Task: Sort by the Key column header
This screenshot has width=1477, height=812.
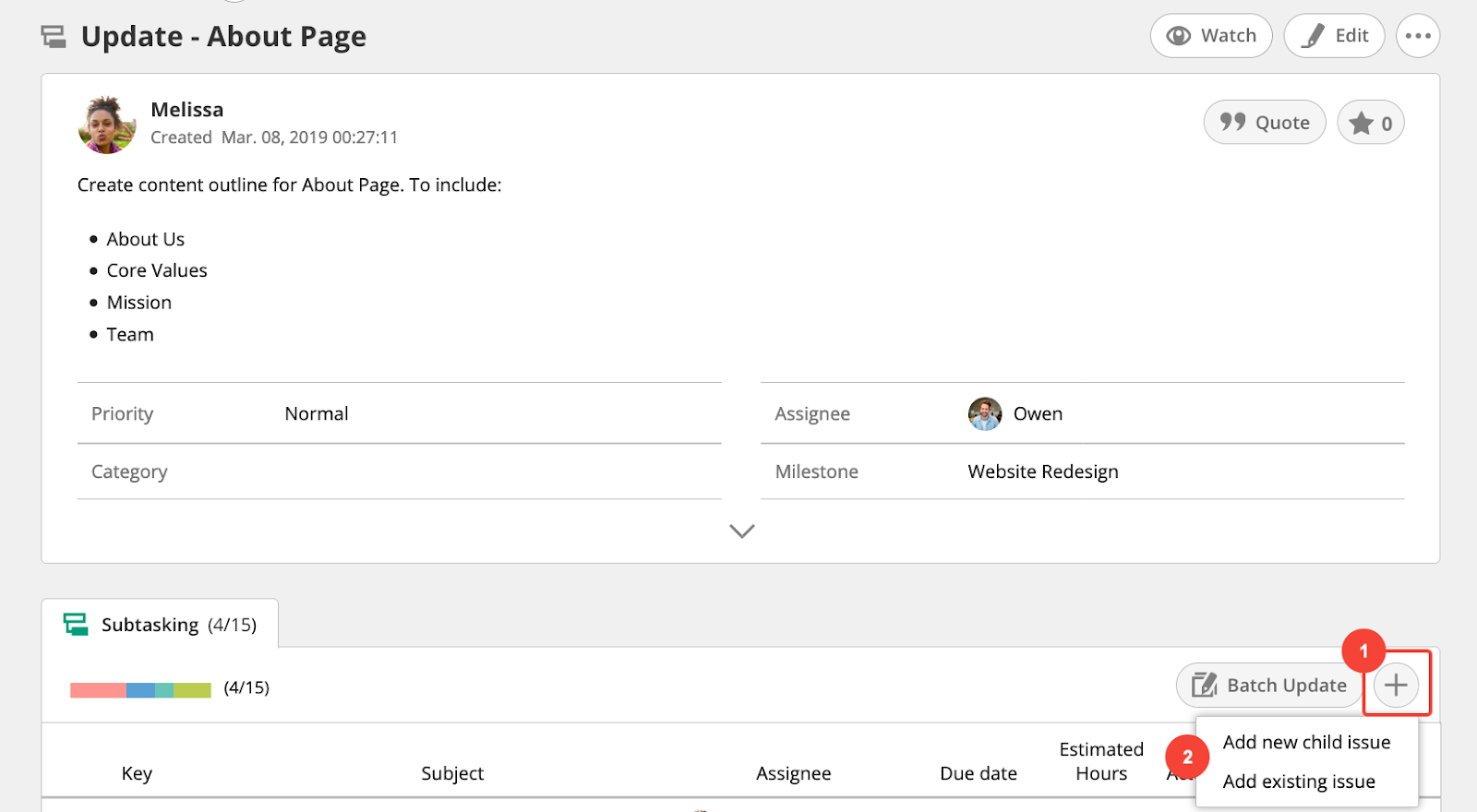Action: tap(137, 773)
